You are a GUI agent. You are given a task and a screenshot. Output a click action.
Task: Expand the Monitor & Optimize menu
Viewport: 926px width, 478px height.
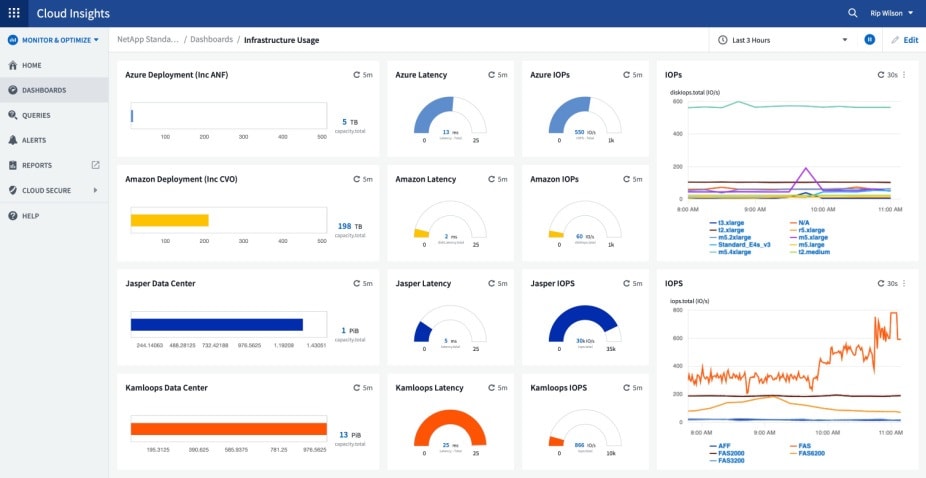click(x=54, y=40)
